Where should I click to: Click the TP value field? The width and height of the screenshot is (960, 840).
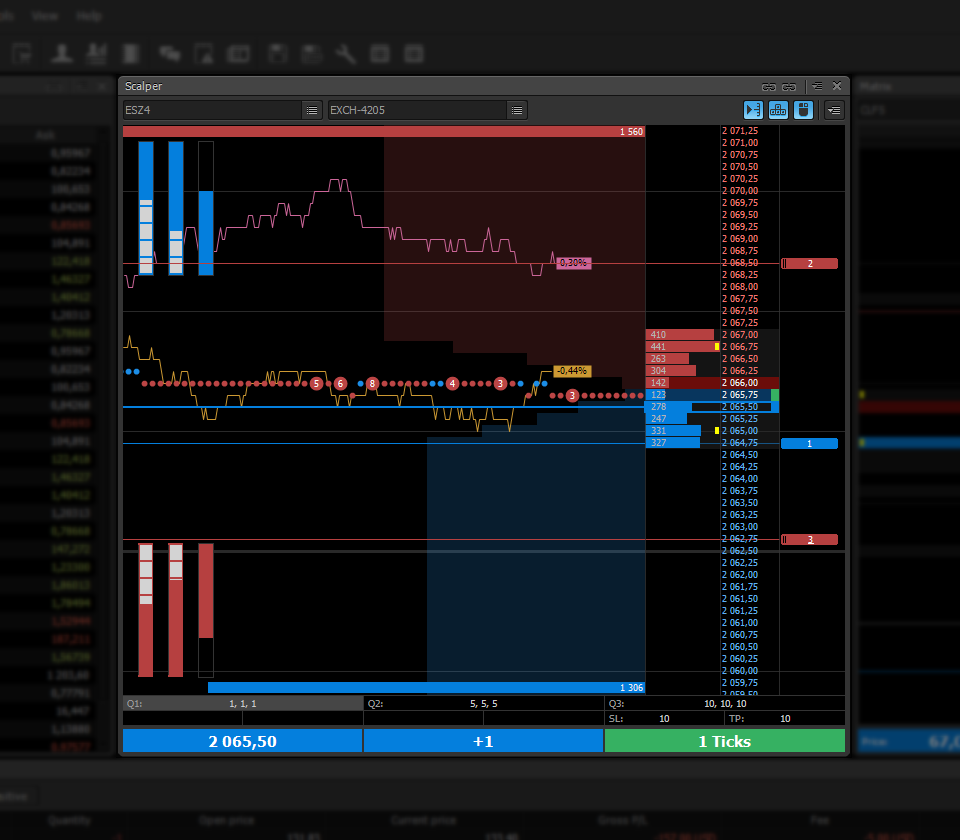point(785,719)
